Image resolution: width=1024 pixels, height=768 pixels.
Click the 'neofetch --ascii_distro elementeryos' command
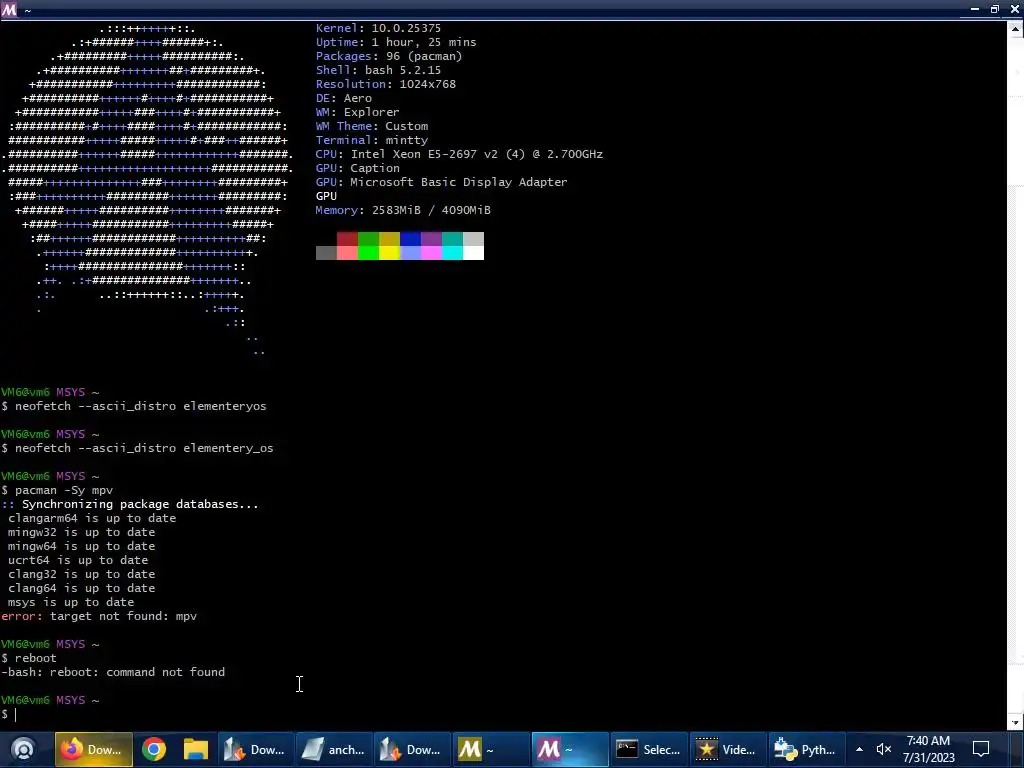click(140, 406)
